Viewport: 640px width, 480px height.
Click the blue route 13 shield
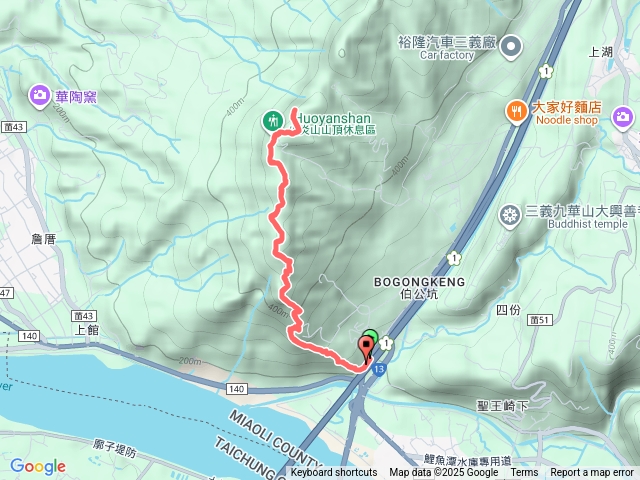tap(379, 370)
